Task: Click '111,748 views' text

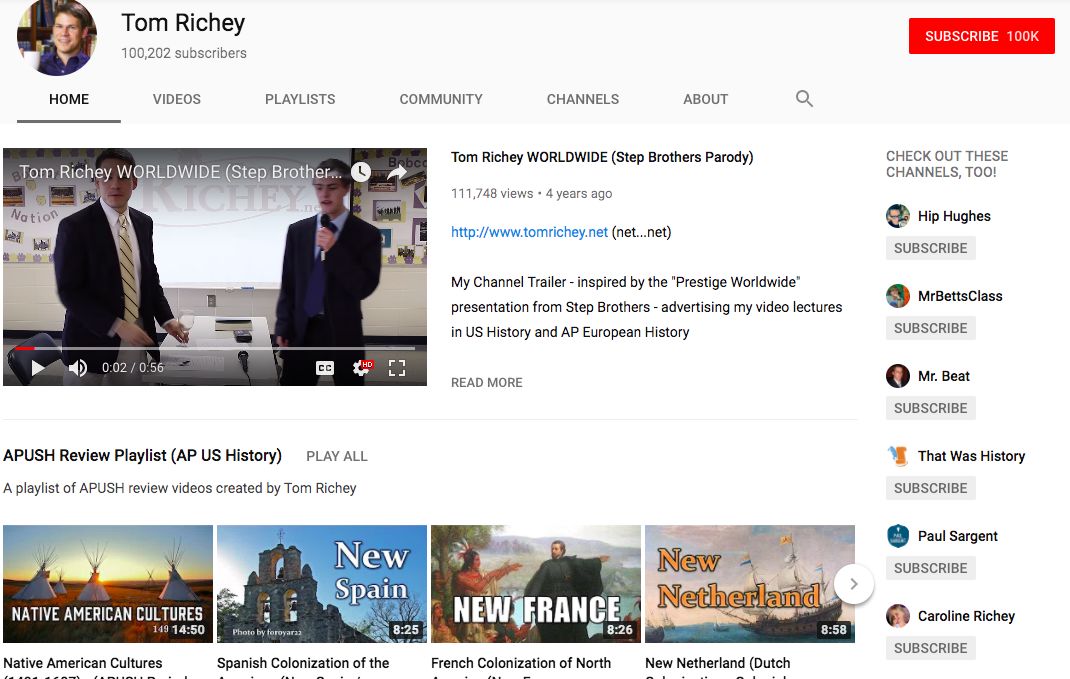Action: pos(492,194)
